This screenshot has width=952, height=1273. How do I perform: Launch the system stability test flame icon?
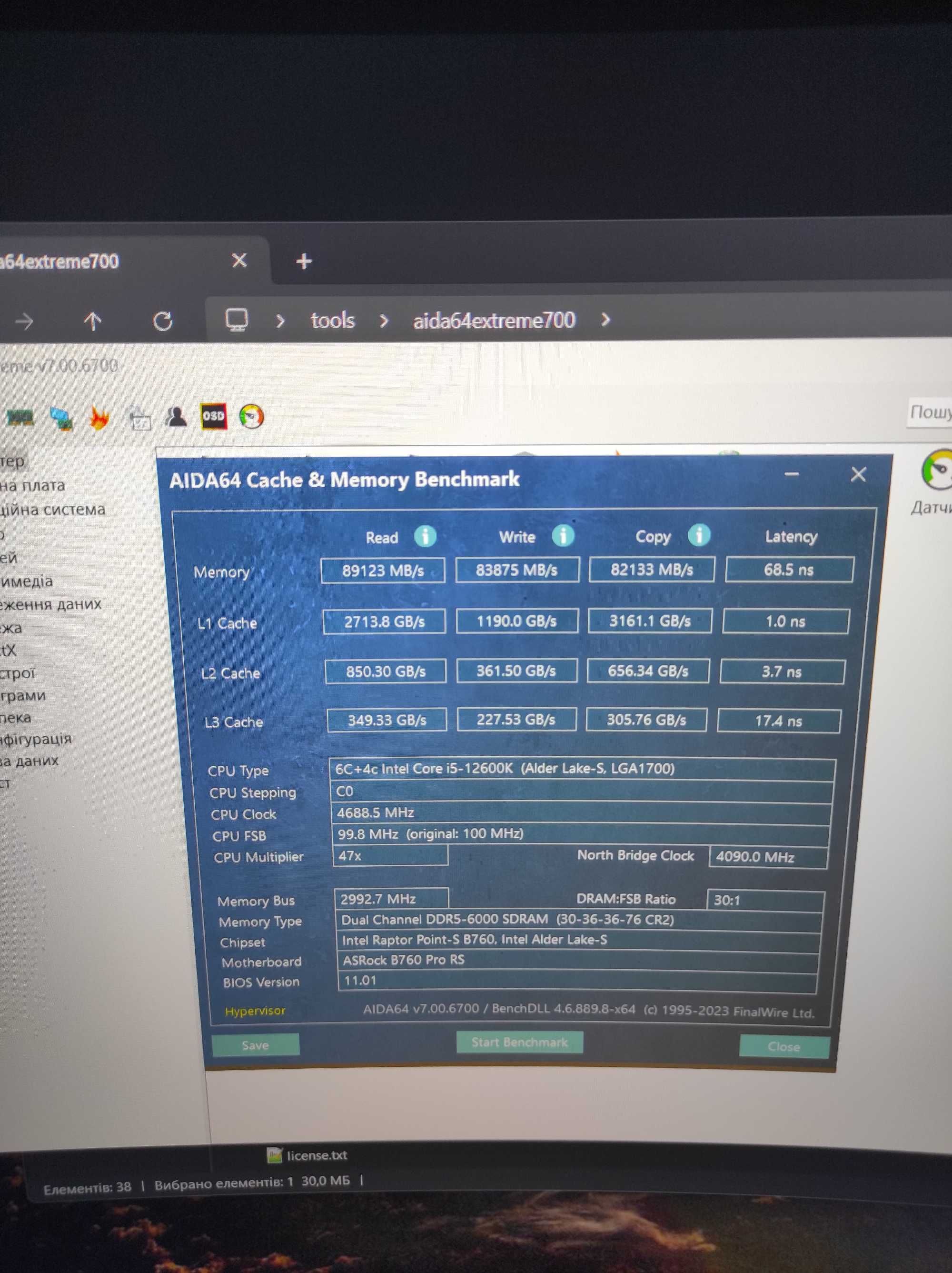point(99,418)
